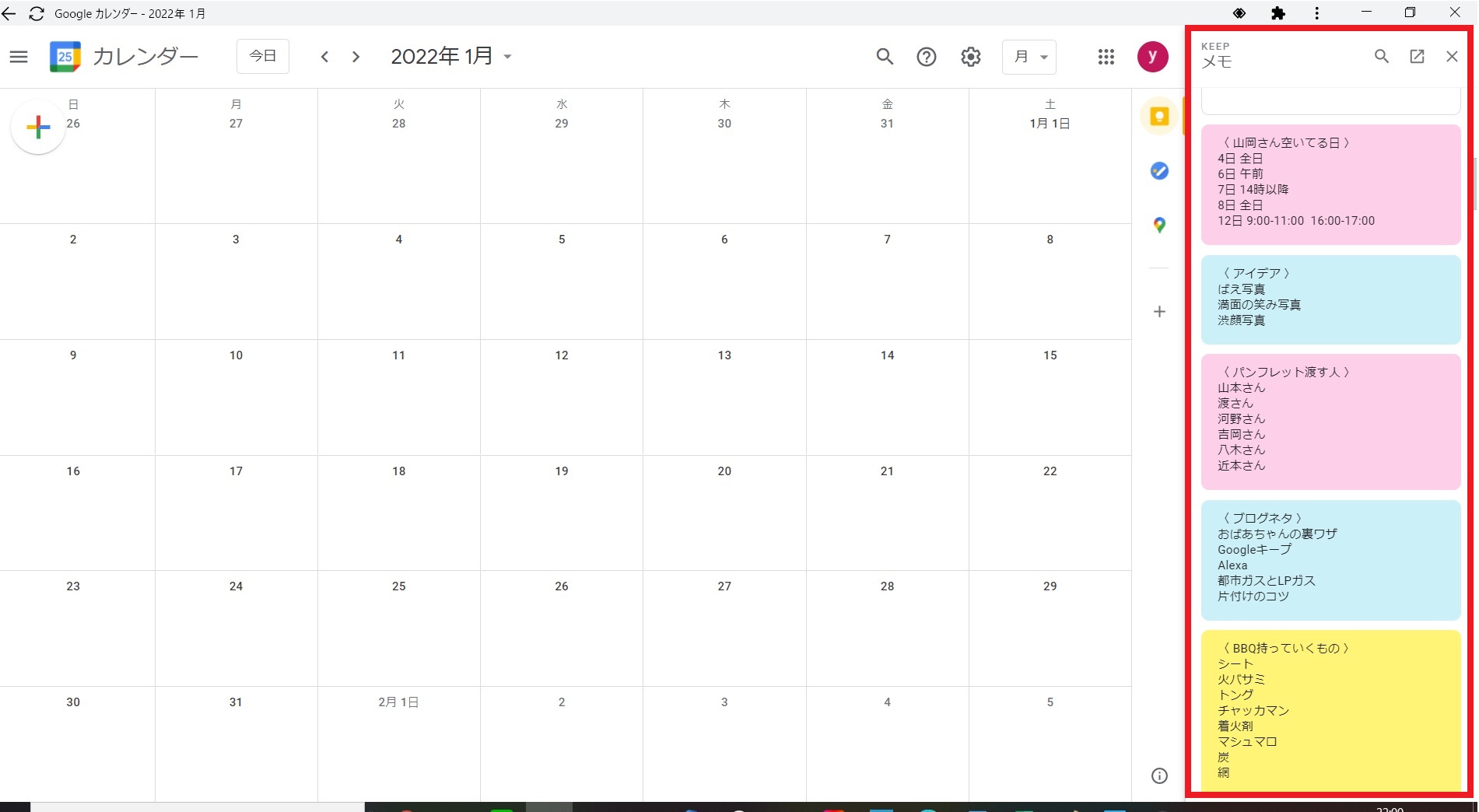Click the new note input field in Keep
Image resolution: width=1479 pixels, height=812 pixels.
[1330, 102]
